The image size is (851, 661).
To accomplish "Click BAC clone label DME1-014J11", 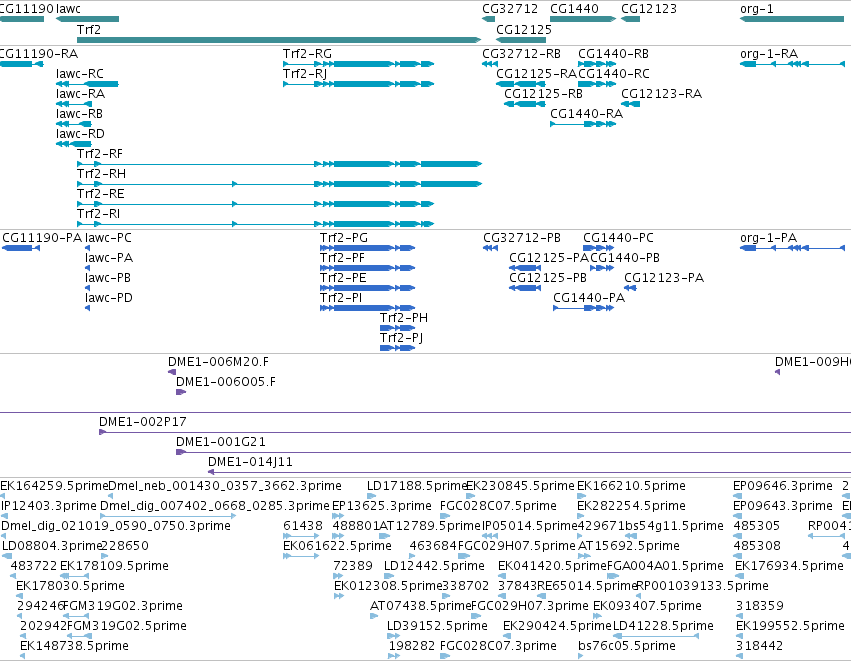I will point(250,462).
